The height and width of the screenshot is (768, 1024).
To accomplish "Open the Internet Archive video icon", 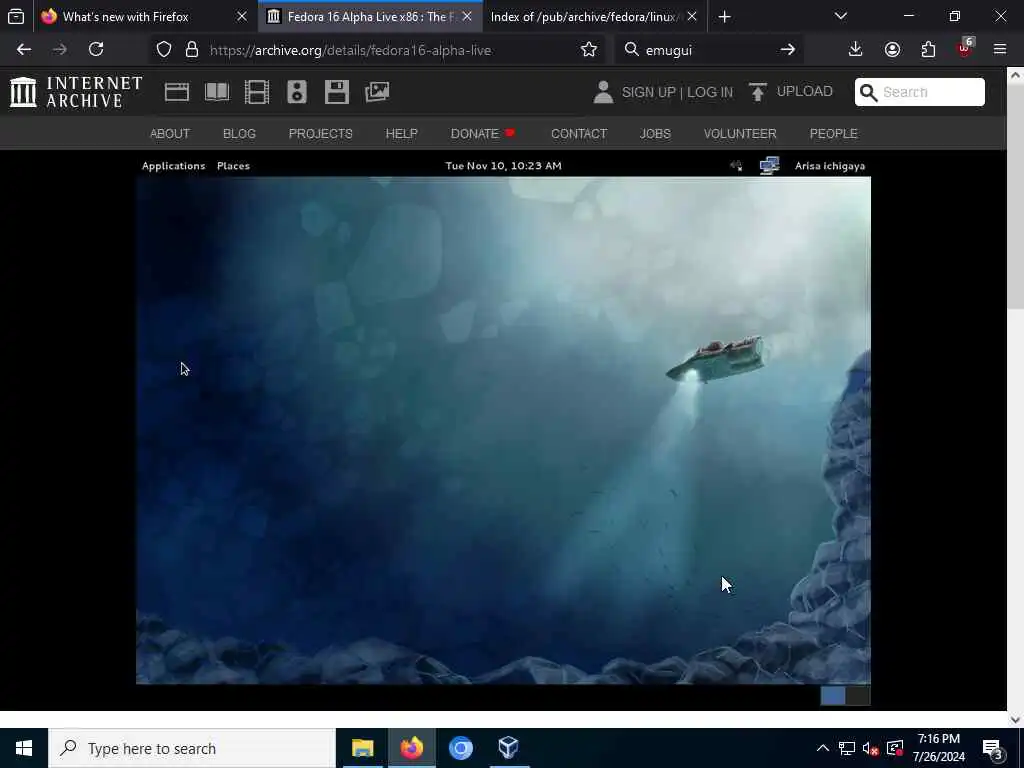I will coord(257,92).
